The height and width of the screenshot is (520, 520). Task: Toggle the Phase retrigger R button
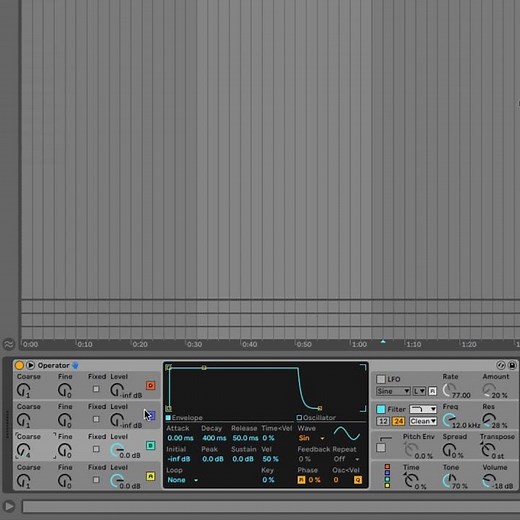coord(301,480)
